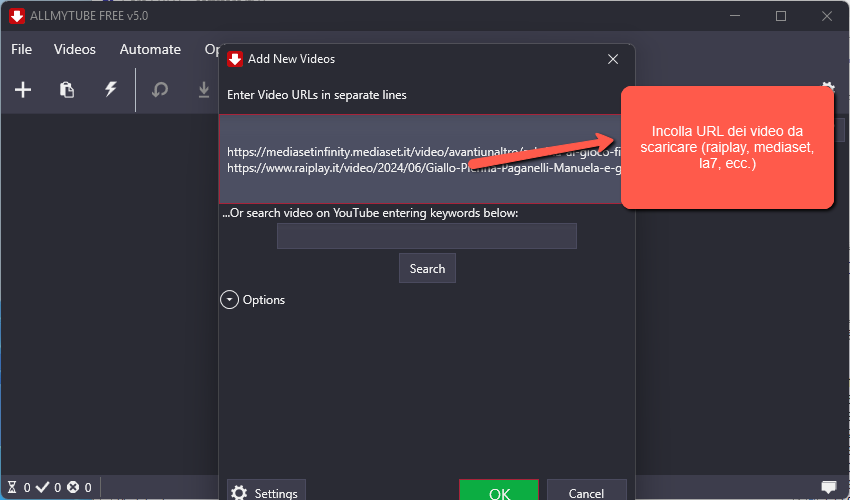Open Settings from the dialog footer

tap(266, 490)
